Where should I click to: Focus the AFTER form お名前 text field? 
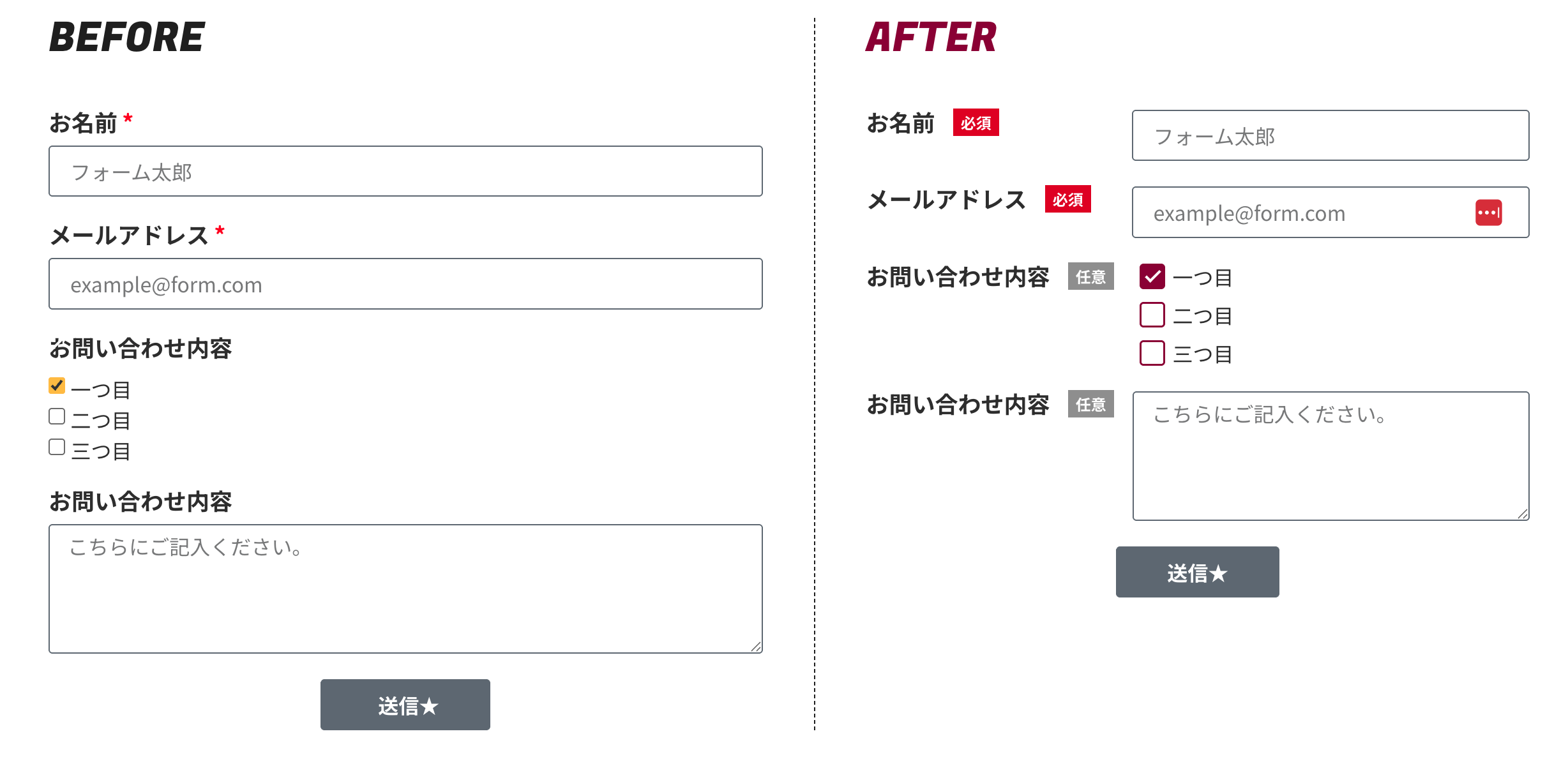coord(1330,135)
